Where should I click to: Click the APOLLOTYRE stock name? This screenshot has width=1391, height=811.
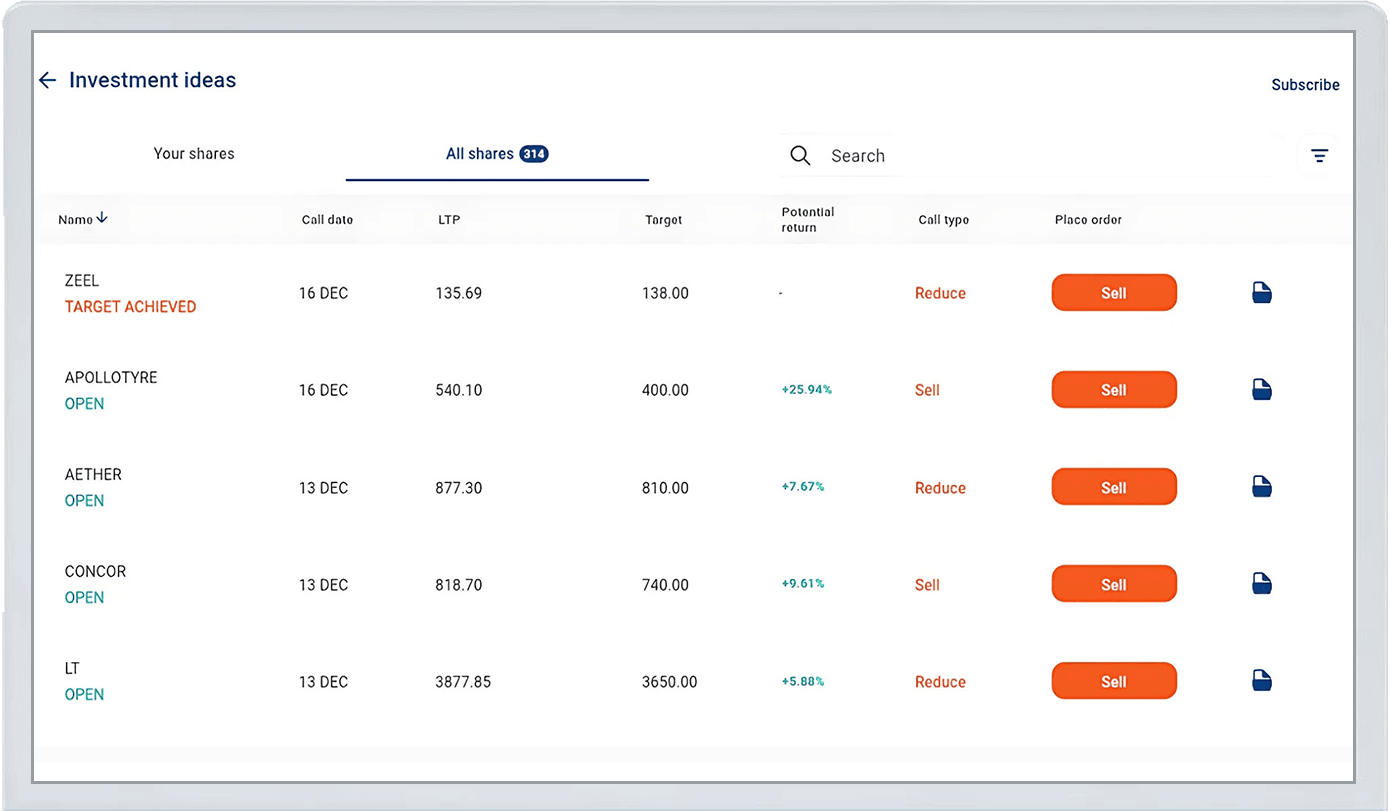click(111, 378)
